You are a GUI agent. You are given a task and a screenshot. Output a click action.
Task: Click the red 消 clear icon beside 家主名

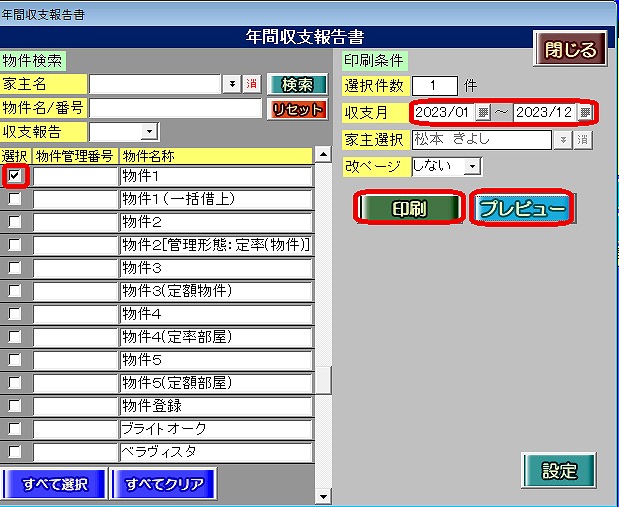pos(251,84)
